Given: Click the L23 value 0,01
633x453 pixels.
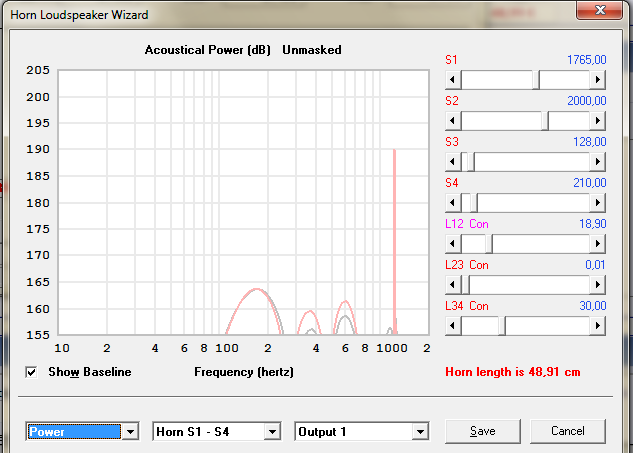Looking at the screenshot, I should pyautogui.click(x=595, y=265).
